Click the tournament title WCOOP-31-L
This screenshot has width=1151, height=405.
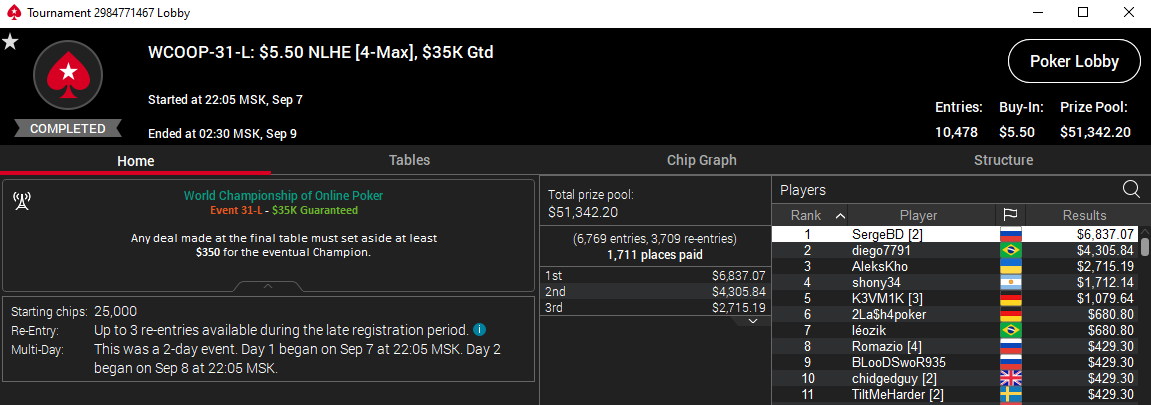click(x=321, y=53)
